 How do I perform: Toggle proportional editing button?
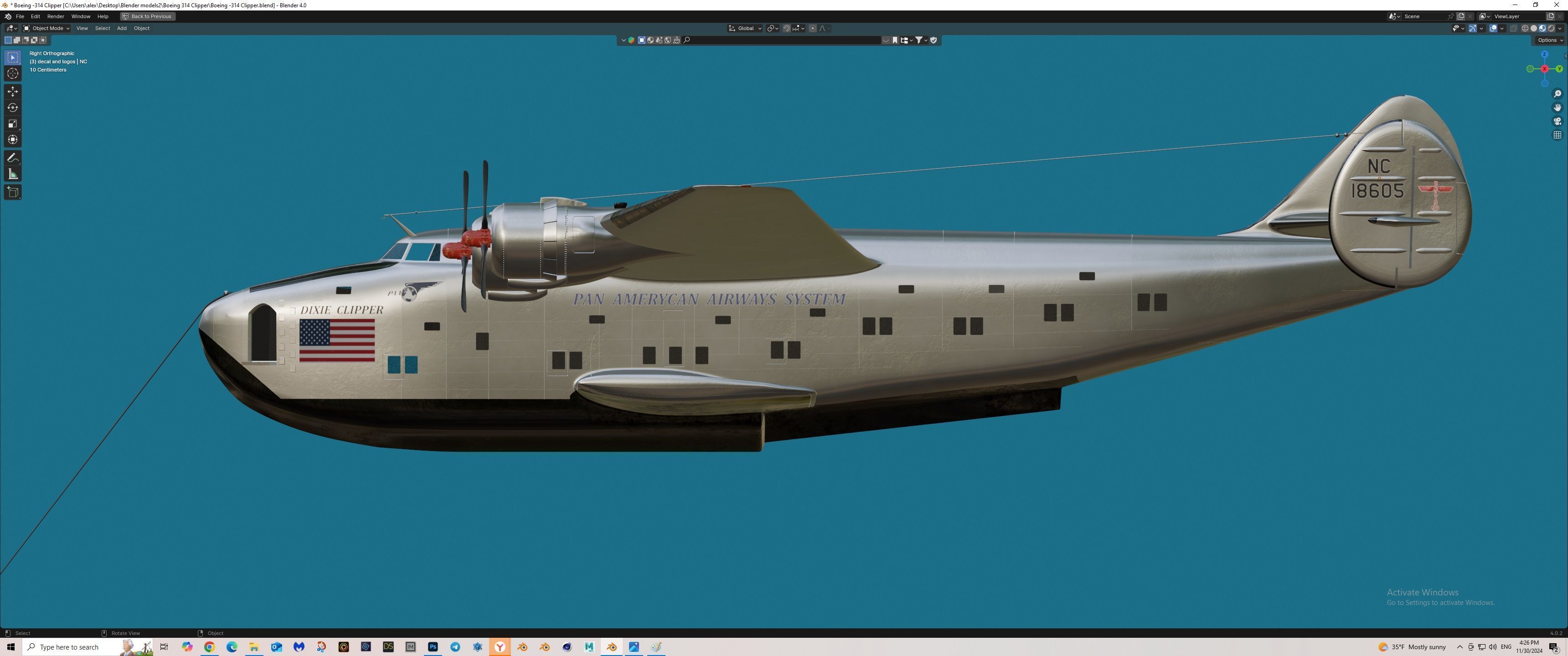[x=813, y=29]
